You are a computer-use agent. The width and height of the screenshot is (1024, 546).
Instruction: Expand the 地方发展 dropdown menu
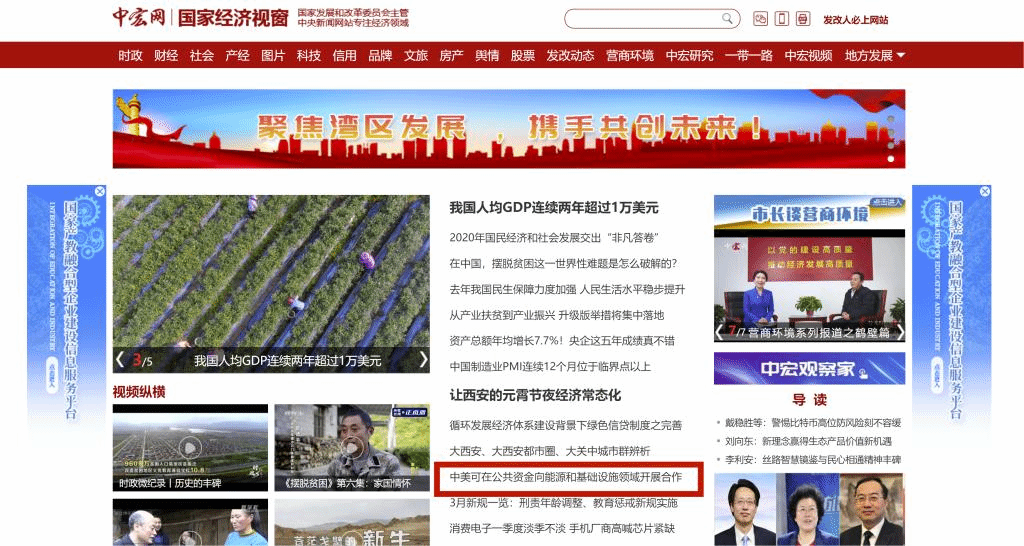pyautogui.click(x=874, y=55)
